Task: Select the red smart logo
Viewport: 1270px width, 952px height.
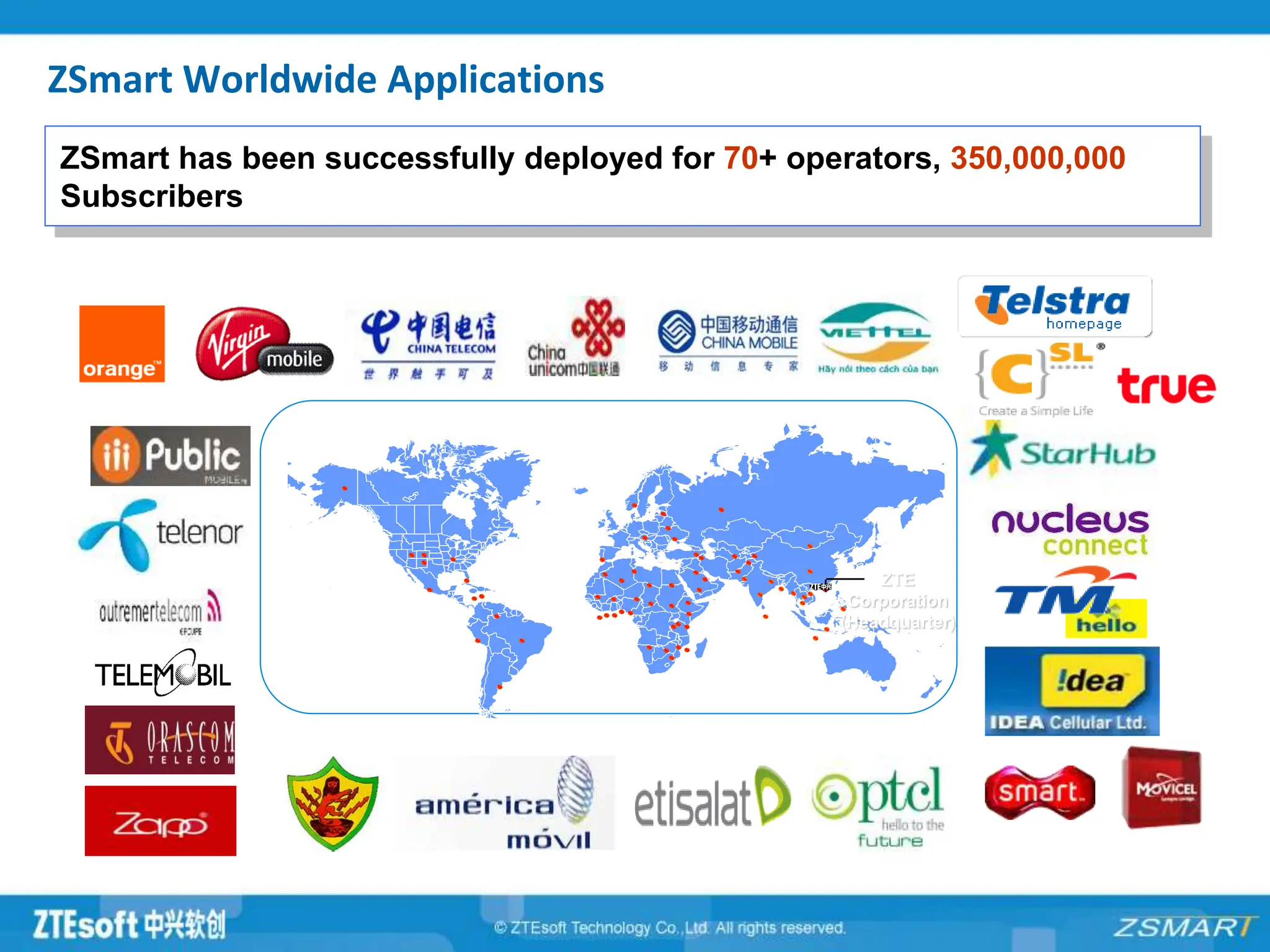Action: [1040, 792]
